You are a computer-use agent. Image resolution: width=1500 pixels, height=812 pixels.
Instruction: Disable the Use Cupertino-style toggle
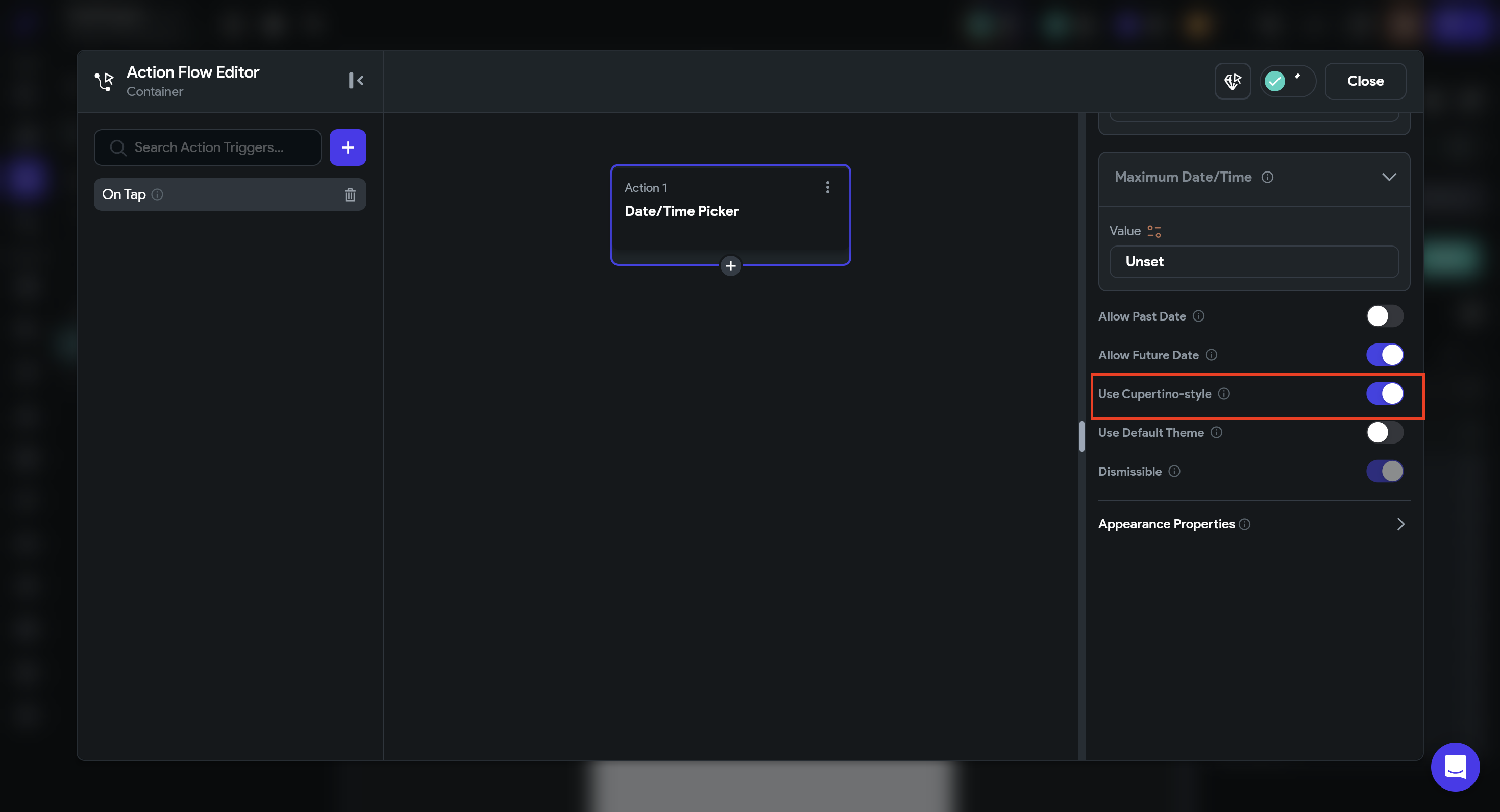pos(1384,394)
